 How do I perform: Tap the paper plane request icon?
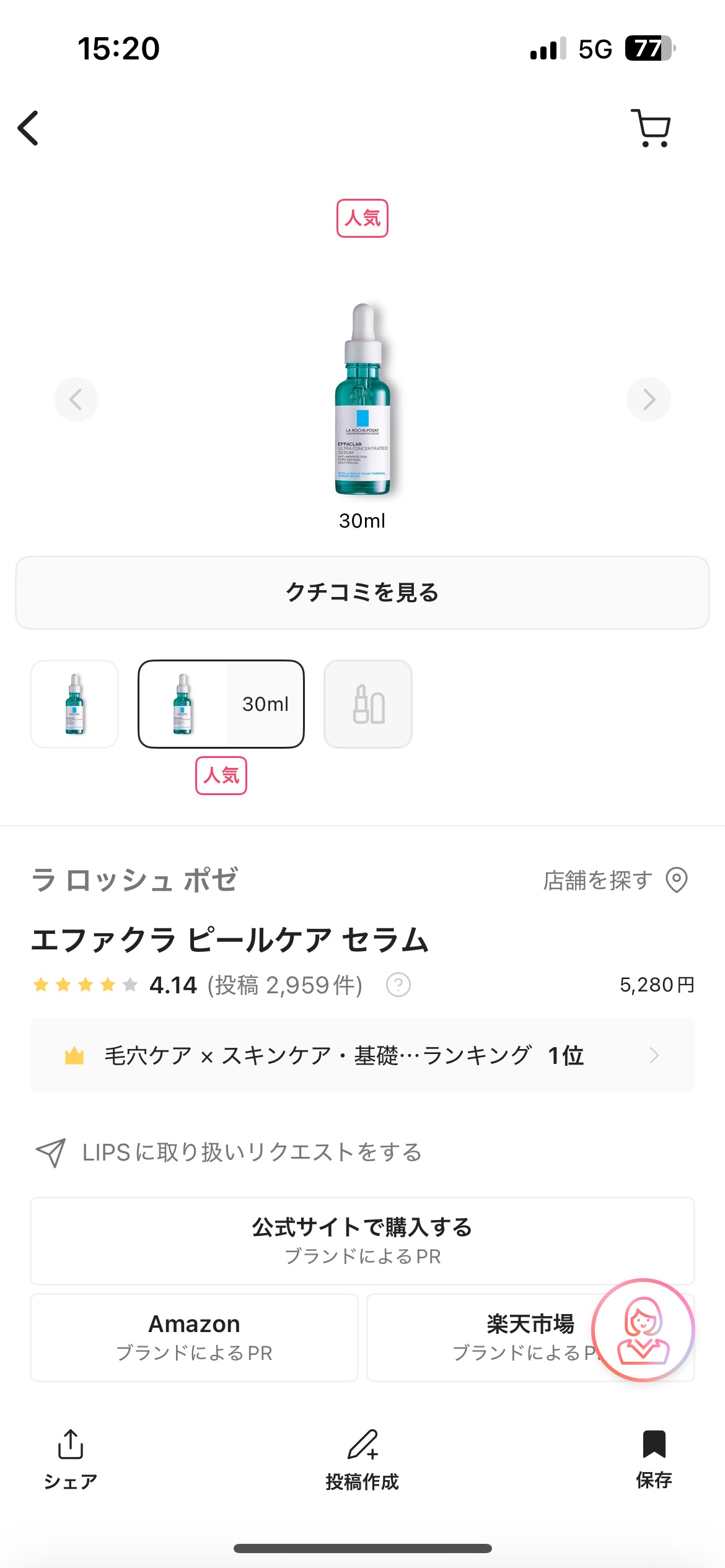[51, 1152]
